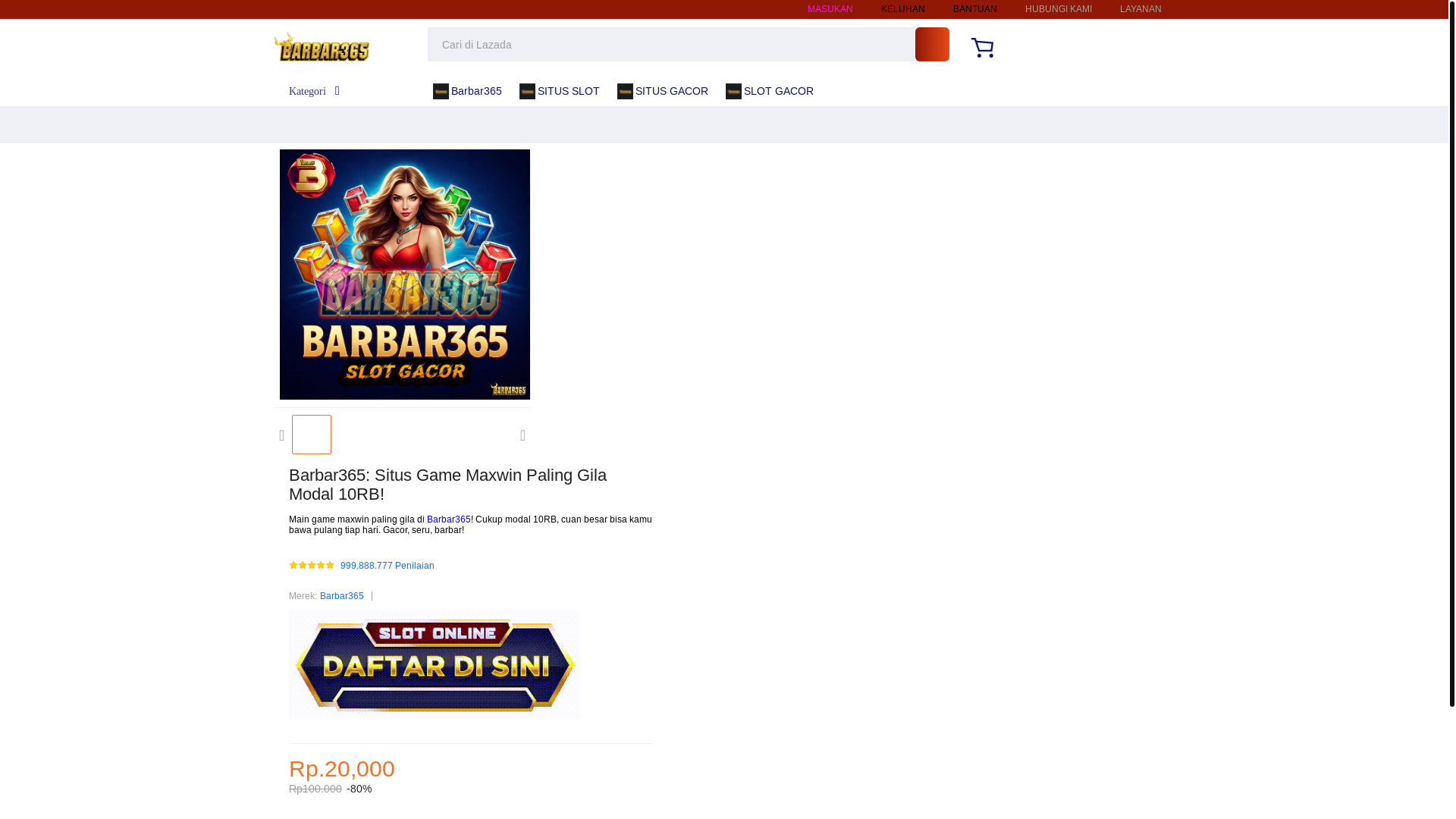Viewport: 1456px width, 819px height.
Task: Open the Barbar365 navigation link
Action: [x=467, y=91]
